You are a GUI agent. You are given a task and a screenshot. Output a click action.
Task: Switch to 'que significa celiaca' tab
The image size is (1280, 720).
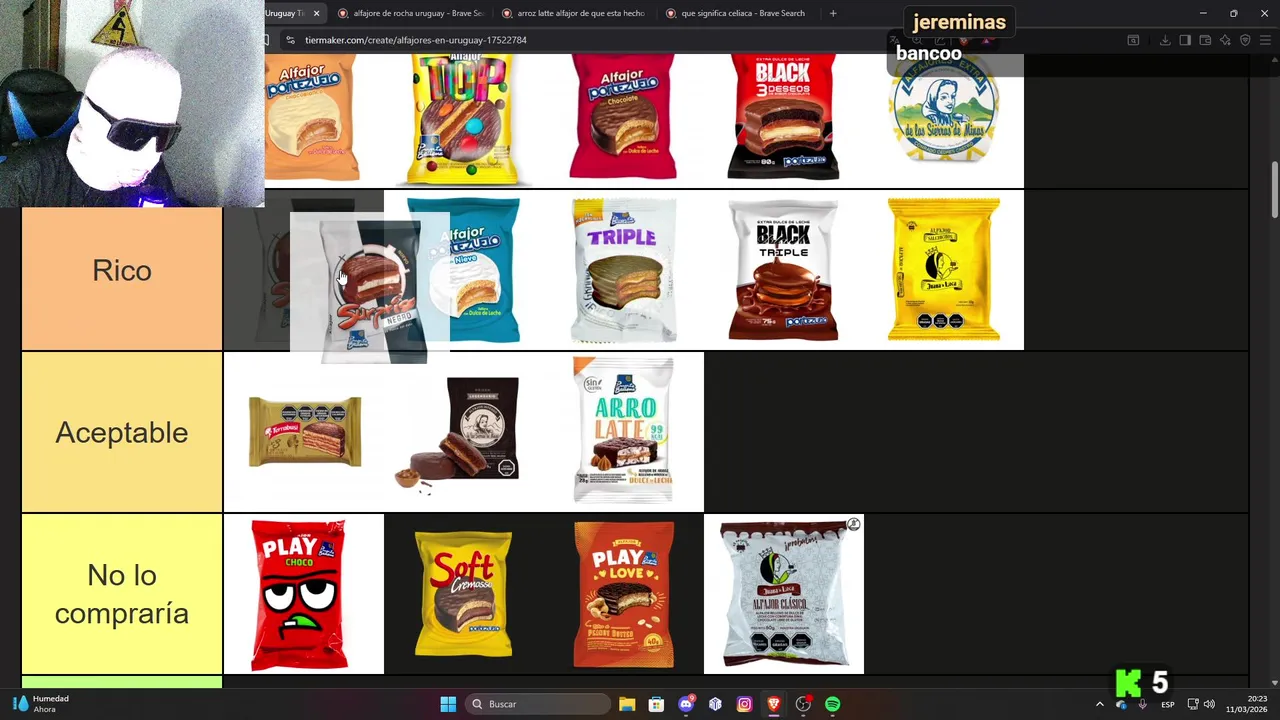tap(737, 13)
